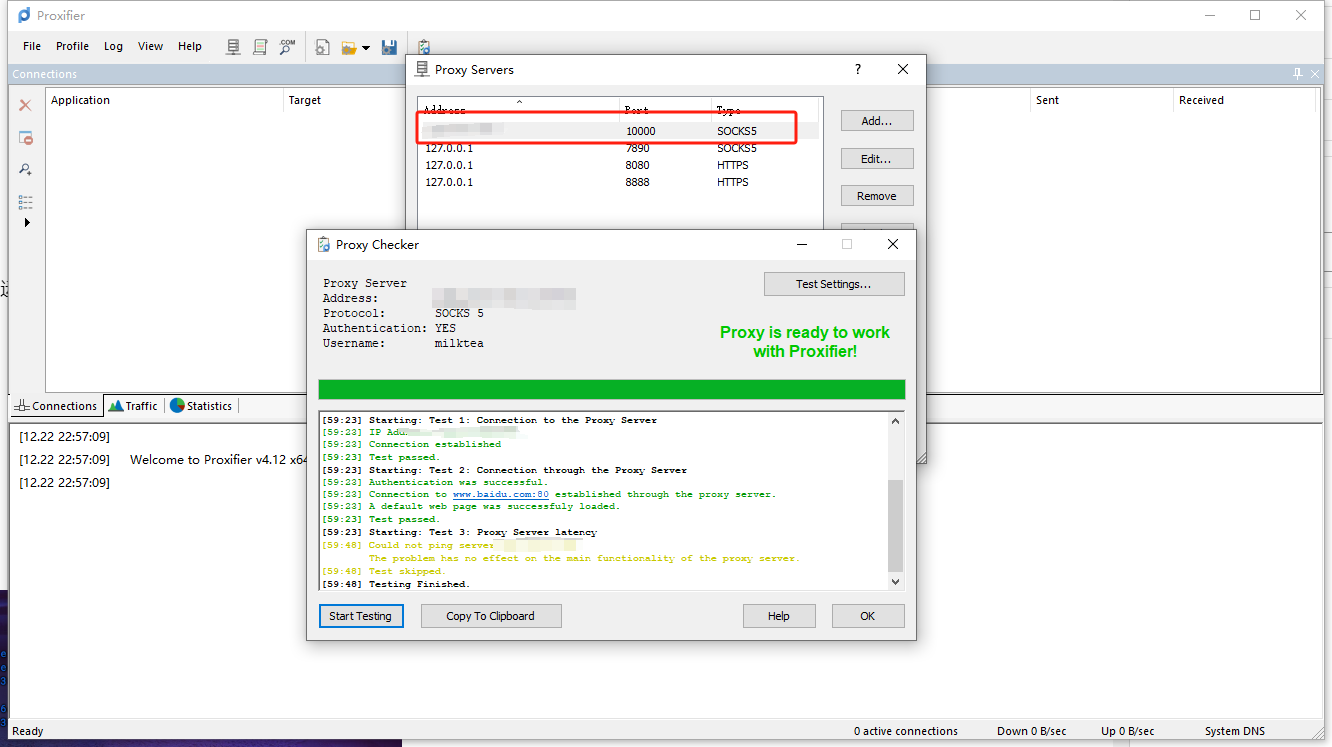This screenshot has width=1332, height=747.
Task: Click the Save Profile floppy icon
Action: tap(390, 47)
